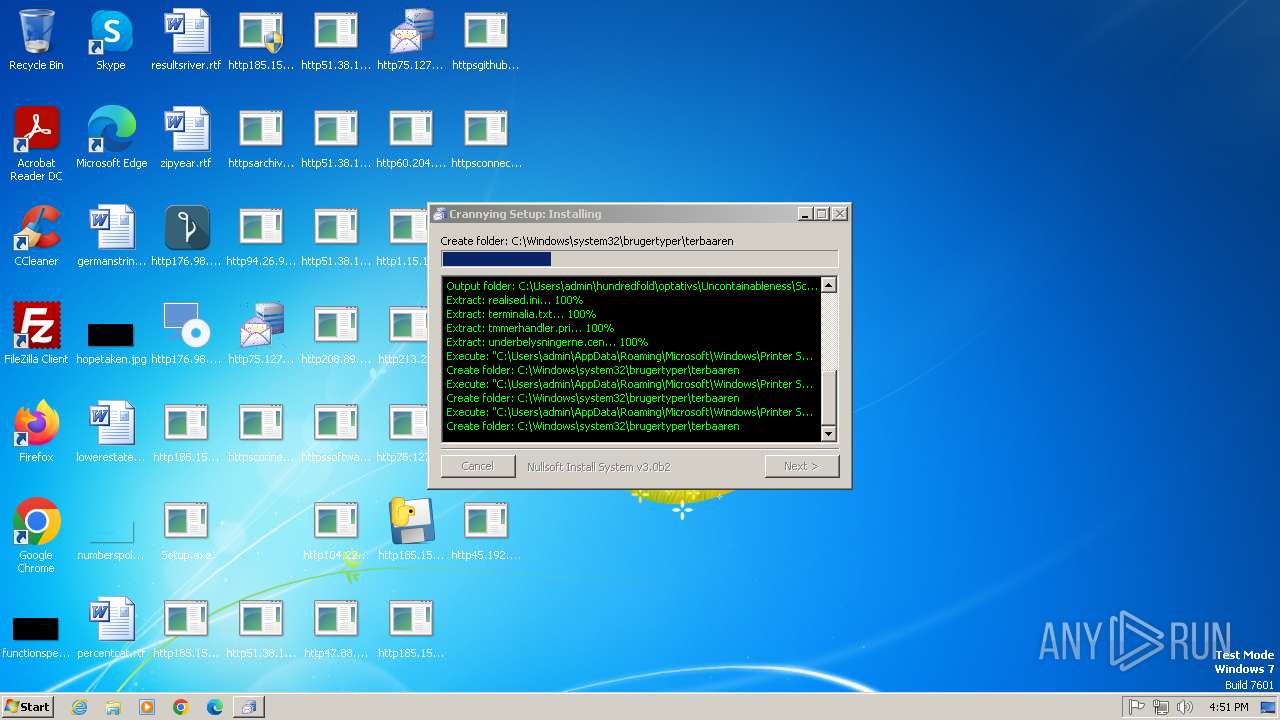Open Windows Media Player taskbar icon

coord(147,707)
